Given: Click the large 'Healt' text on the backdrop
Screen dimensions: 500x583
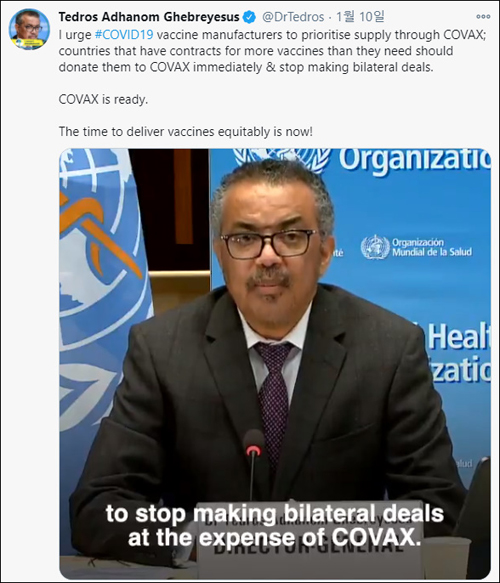Looking at the screenshot, I should (x=459, y=336).
